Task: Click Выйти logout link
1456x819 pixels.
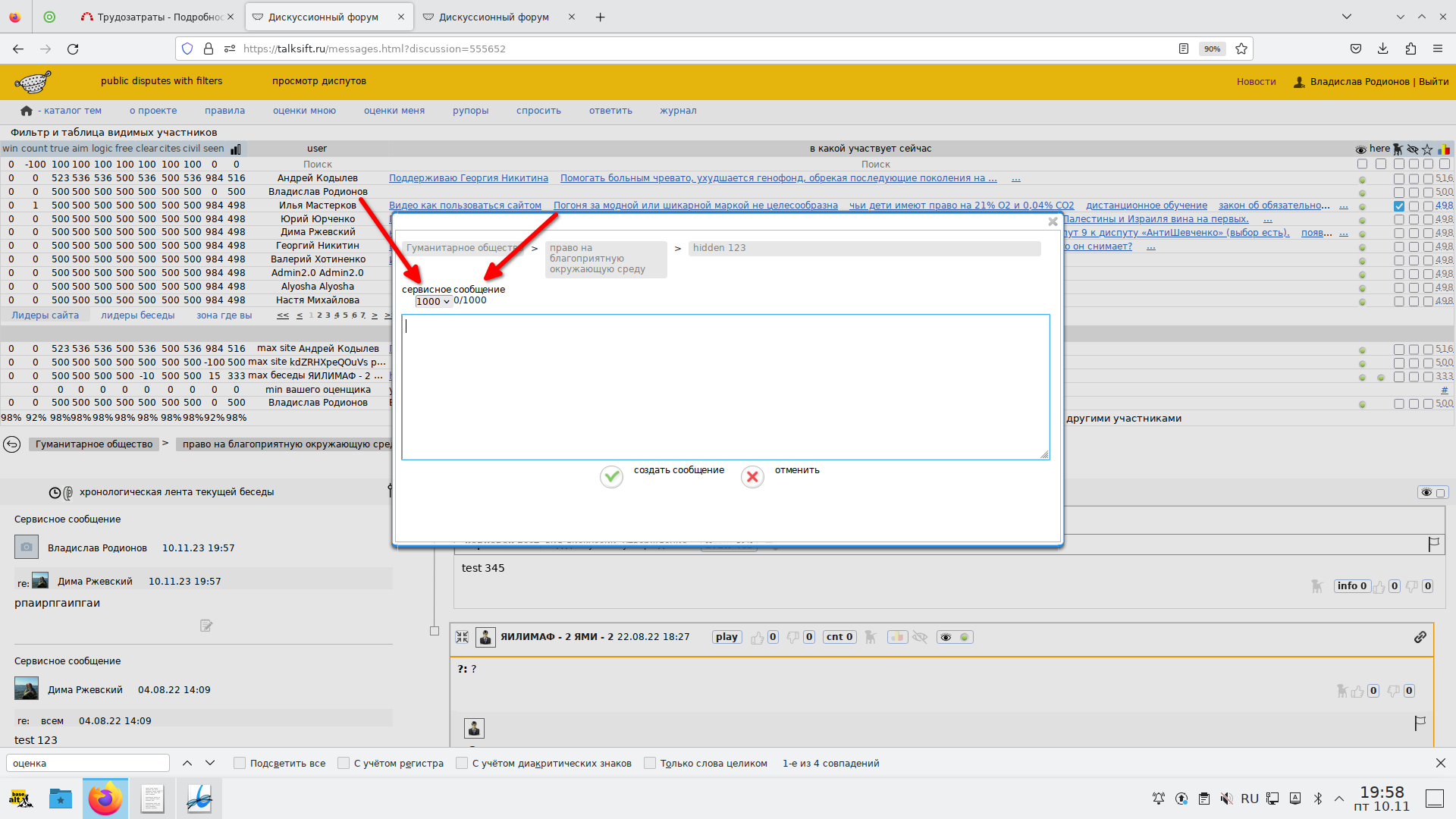Action: pyautogui.click(x=1434, y=82)
